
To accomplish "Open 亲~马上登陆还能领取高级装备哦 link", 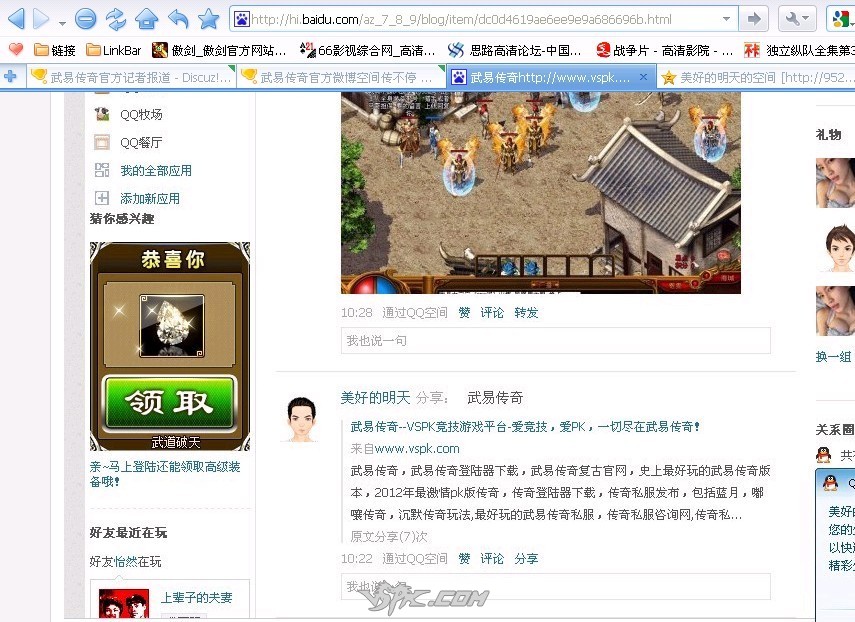I will pos(165,474).
